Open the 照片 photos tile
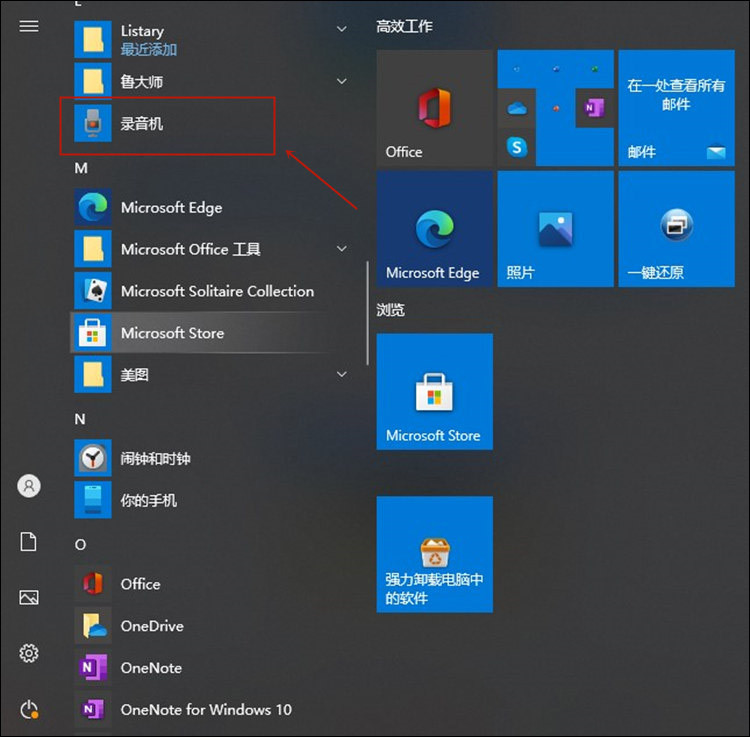 pyautogui.click(x=555, y=229)
